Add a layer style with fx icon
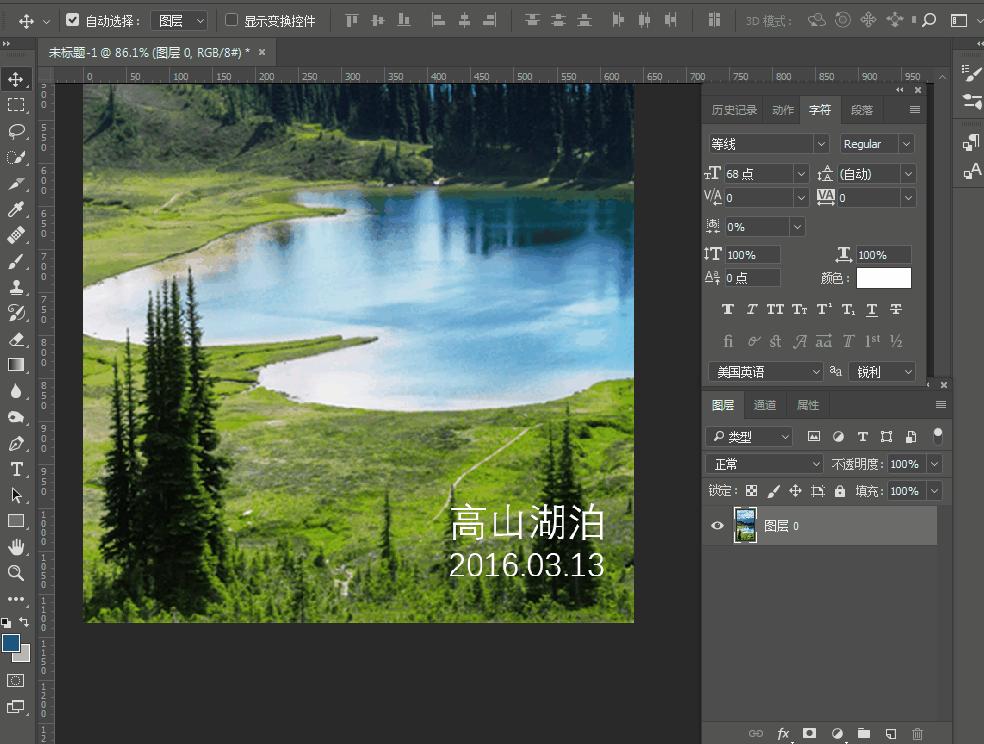Viewport: 984px width, 744px height. click(783, 733)
